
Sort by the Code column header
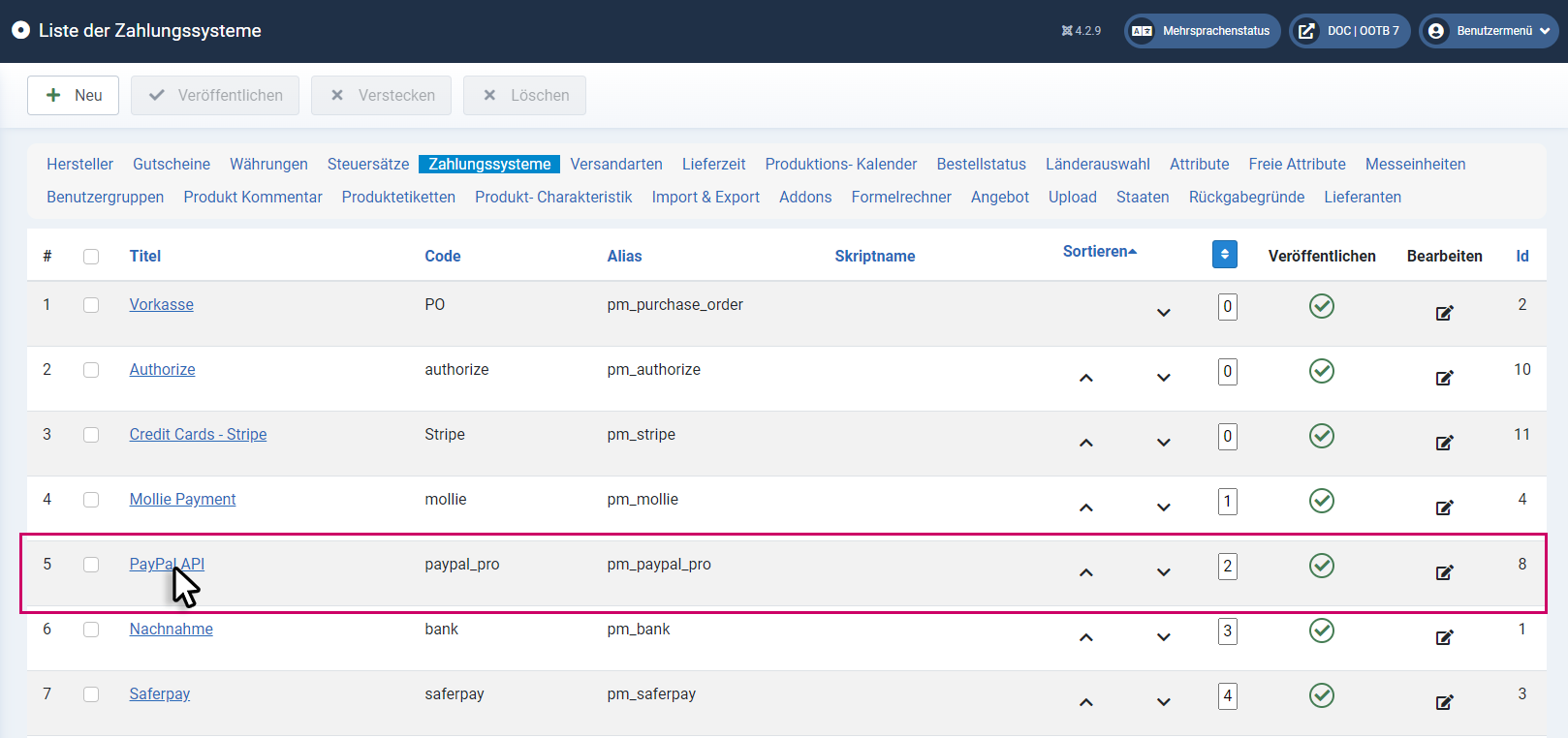(x=443, y=256)
